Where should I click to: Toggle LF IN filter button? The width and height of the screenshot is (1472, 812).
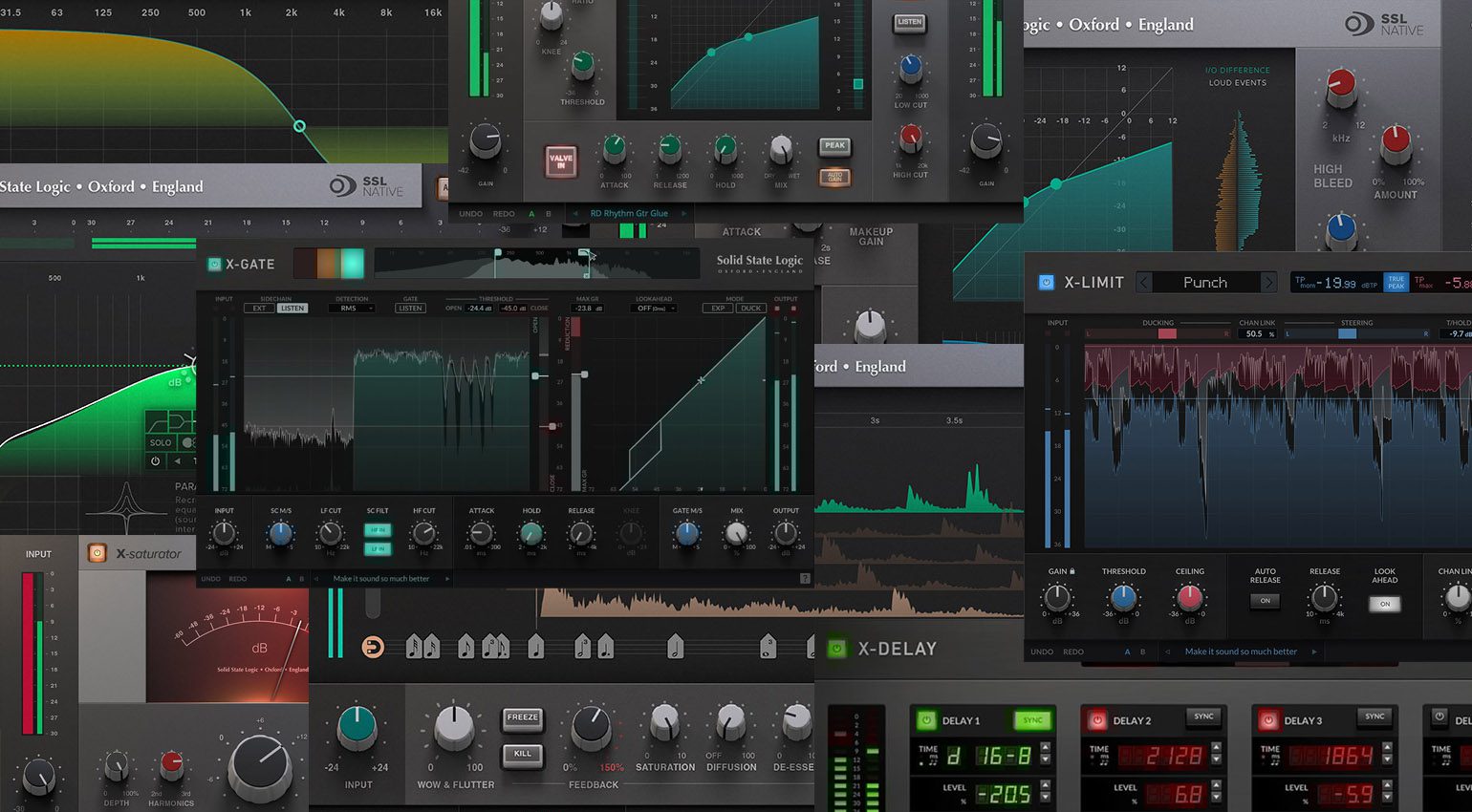coord(378,548)
